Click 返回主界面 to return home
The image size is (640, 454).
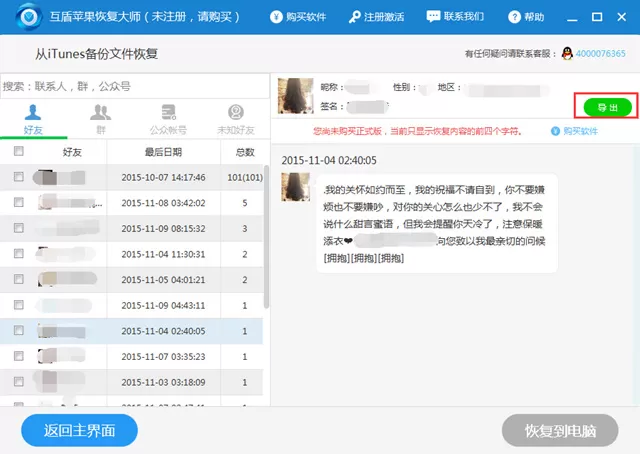[79, 430]
